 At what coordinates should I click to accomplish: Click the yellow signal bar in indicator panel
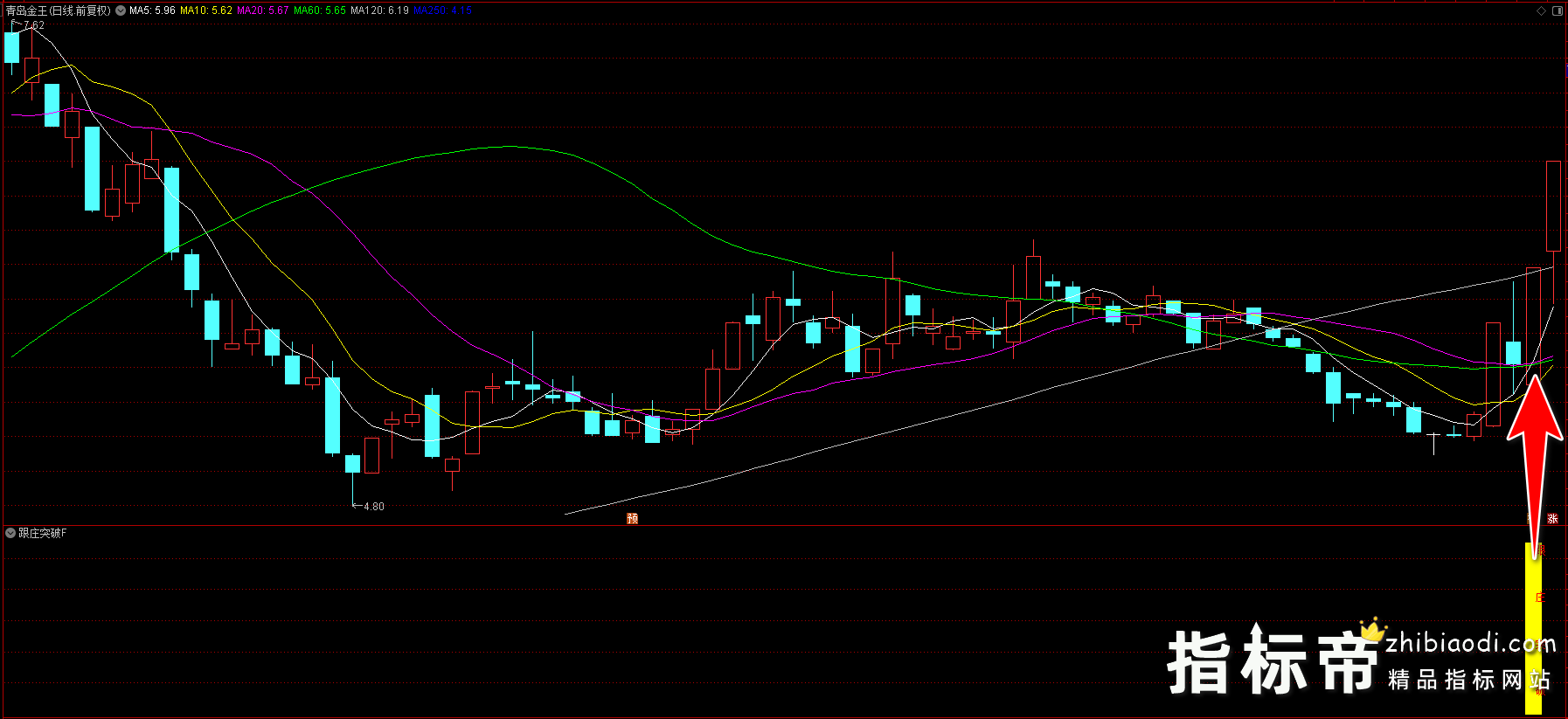point(1533,628)
